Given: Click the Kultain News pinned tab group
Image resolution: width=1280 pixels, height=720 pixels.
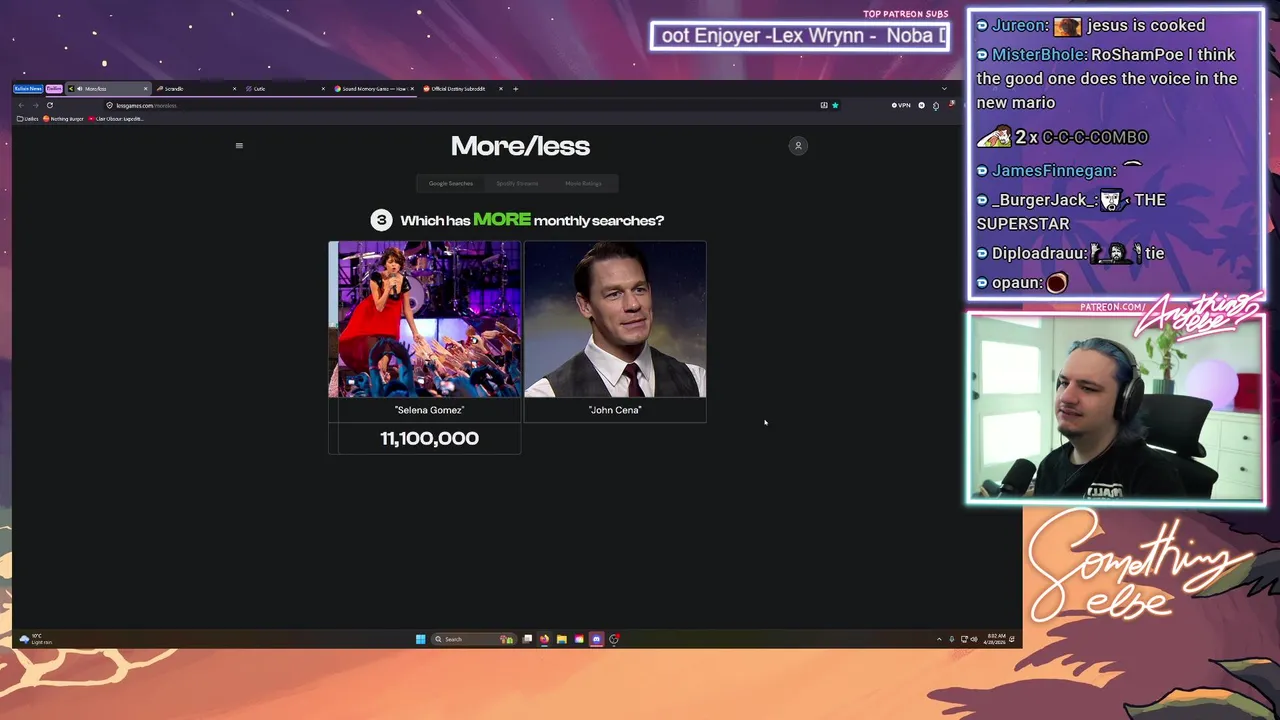Looking at the screenshot, I should 28,89.
